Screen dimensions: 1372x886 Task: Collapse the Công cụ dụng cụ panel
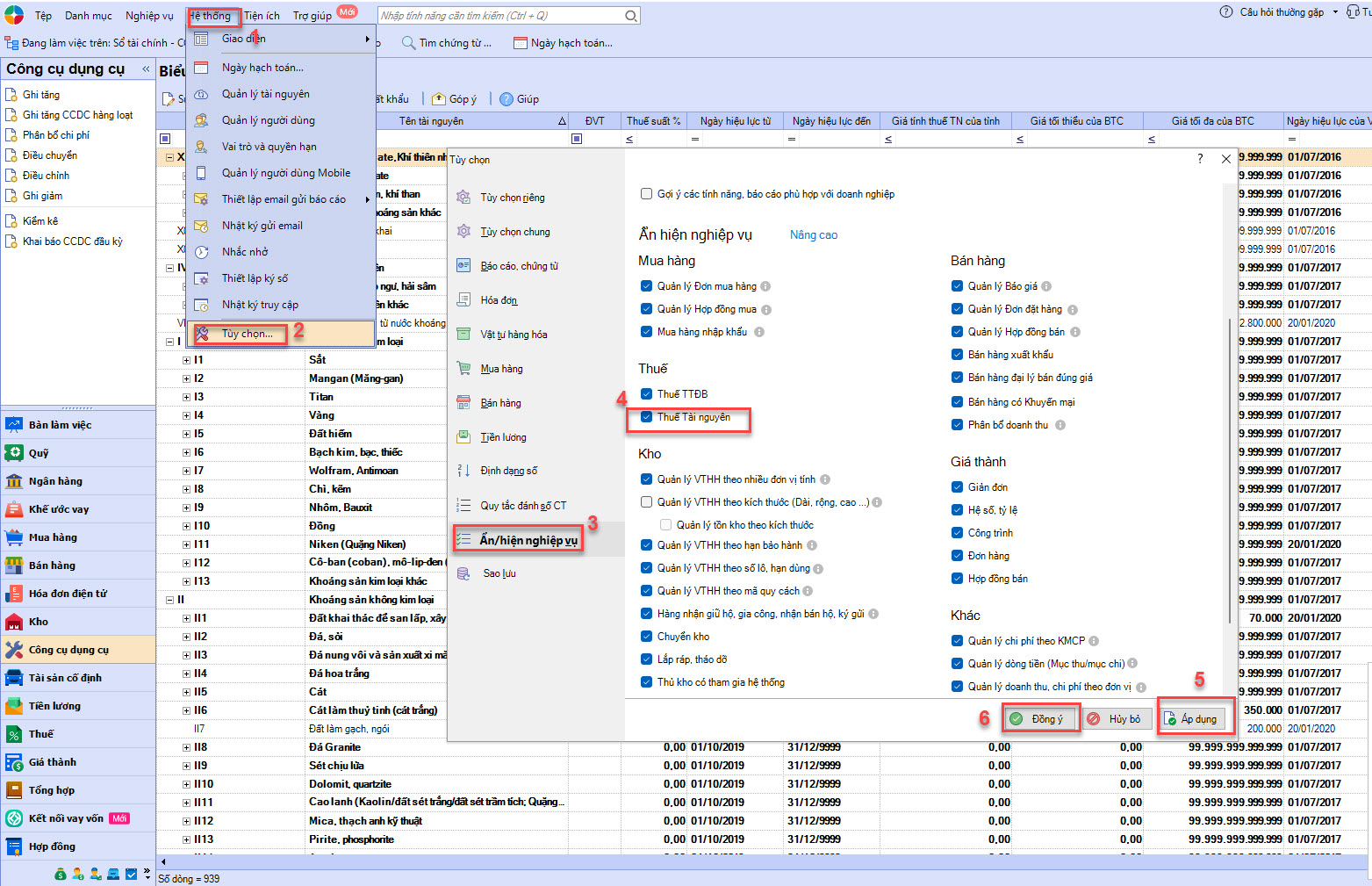tap(146, 68)
